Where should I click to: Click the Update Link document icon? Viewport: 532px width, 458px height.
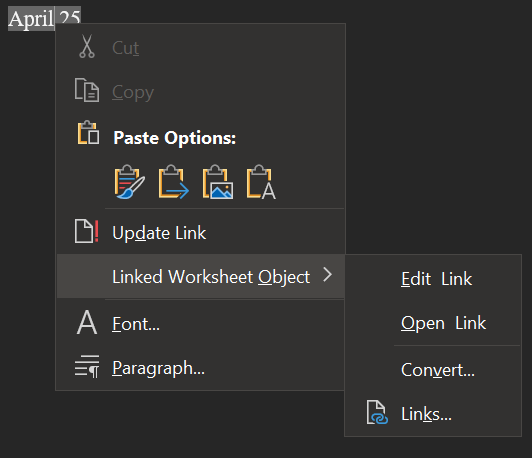tap(87, 231)
